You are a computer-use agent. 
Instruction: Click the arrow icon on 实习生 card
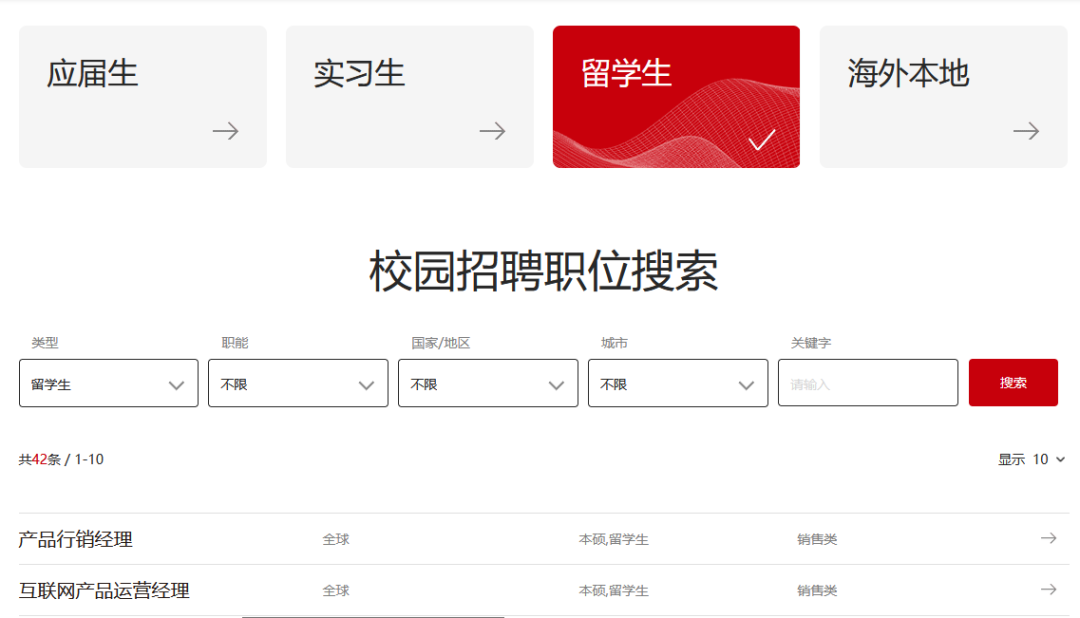[492, 131]
